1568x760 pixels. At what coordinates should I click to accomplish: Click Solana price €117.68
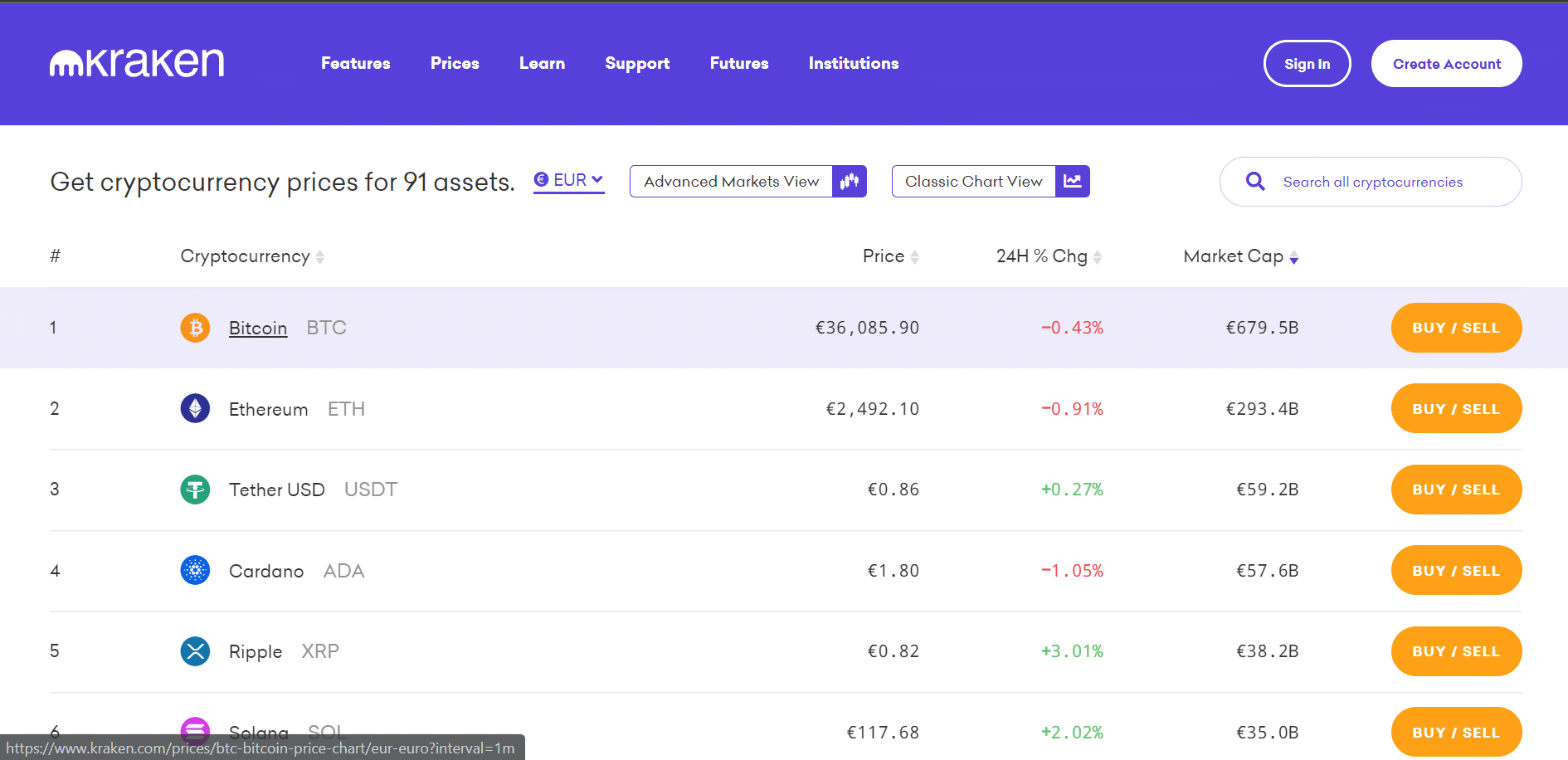click(883, 733)
